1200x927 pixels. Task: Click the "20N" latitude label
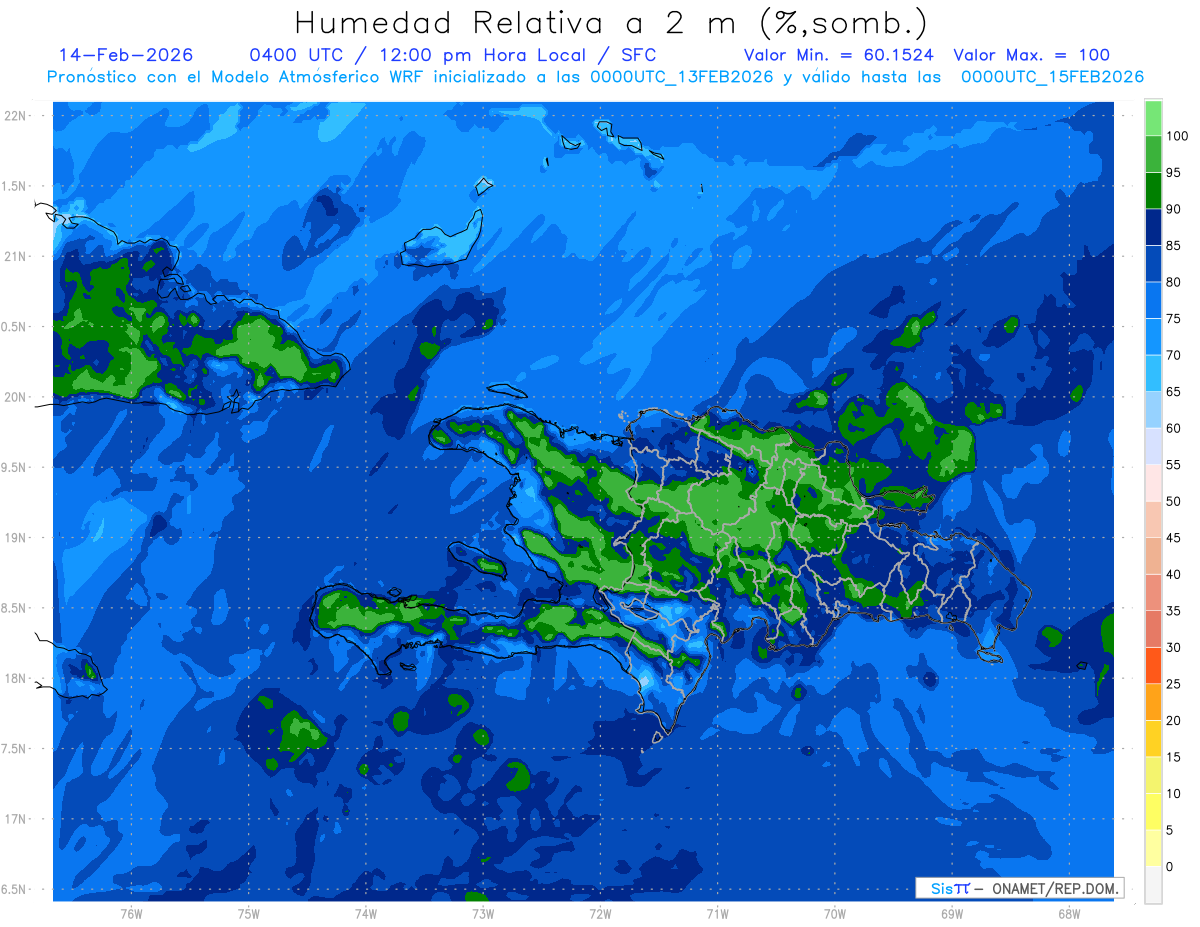coord(15,397)
